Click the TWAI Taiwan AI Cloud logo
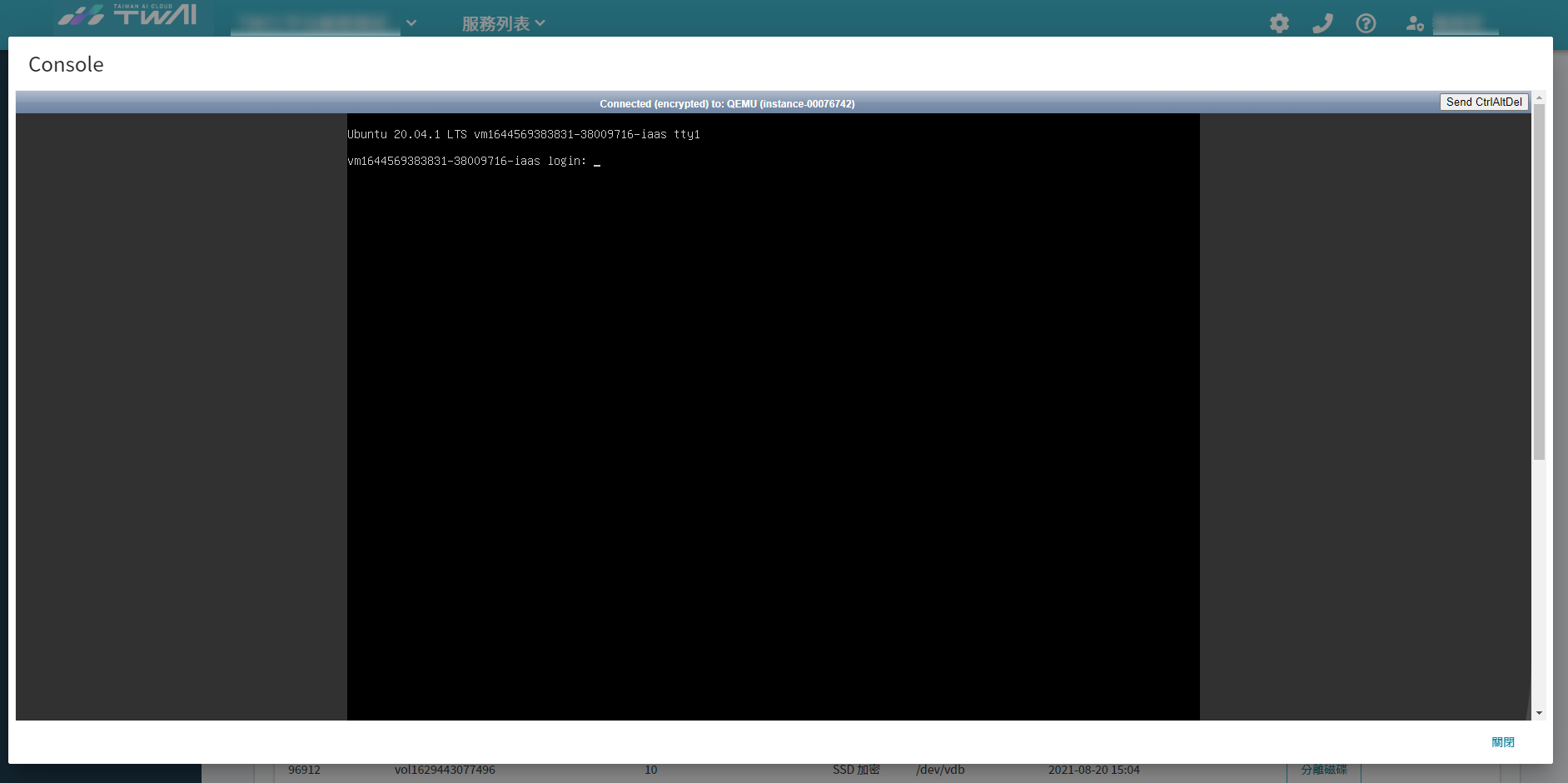 click(128, 15)
